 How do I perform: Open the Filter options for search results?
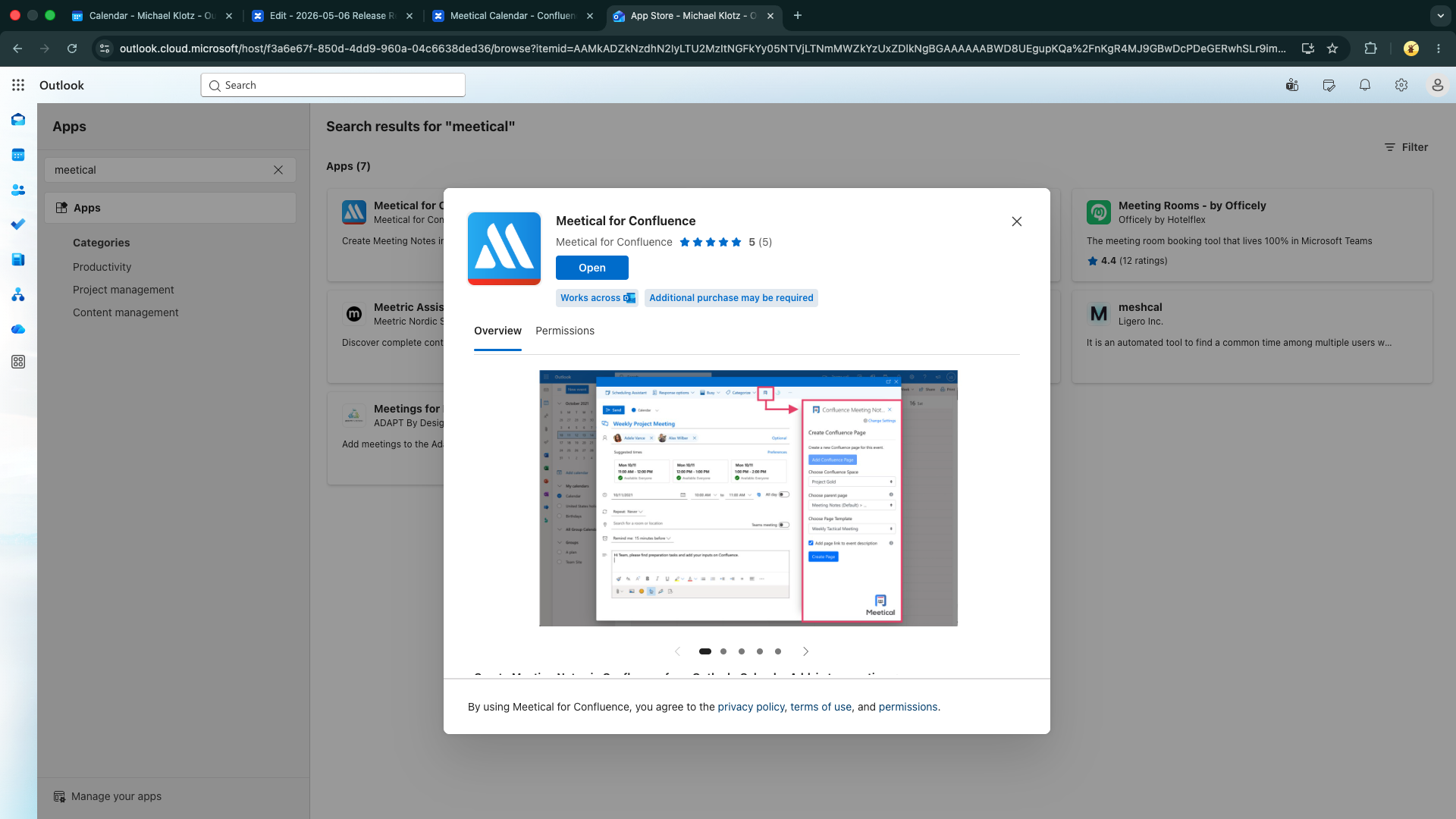(x=1407, y=147)
